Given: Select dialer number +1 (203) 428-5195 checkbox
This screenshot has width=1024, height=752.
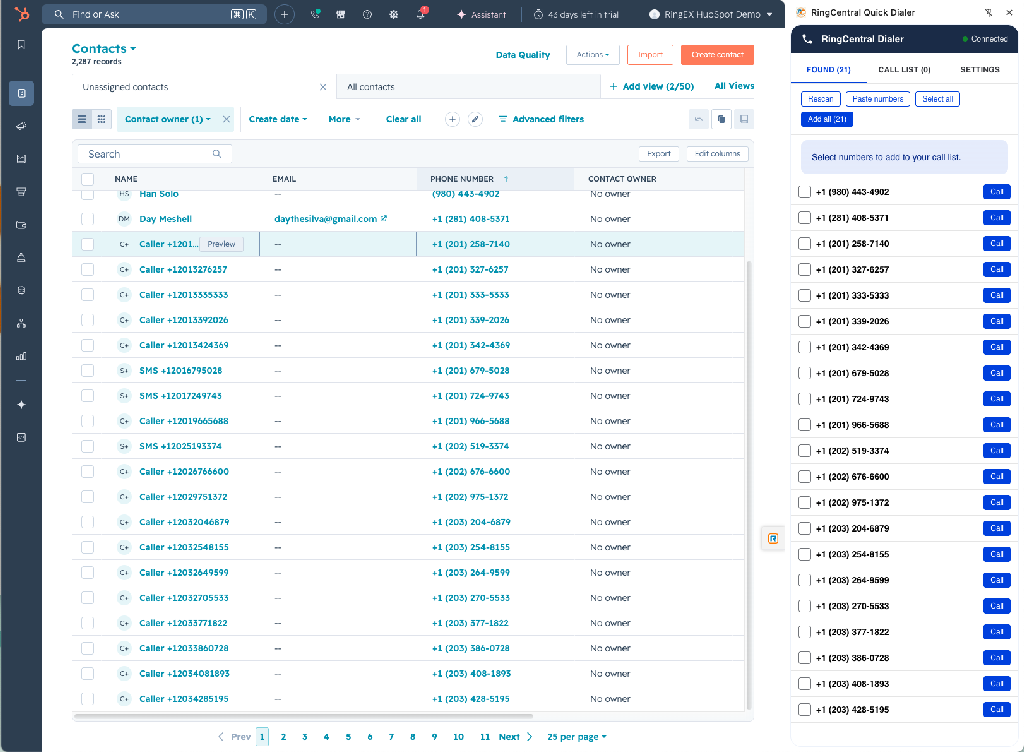Looking at the screenshot, I should point(805,710).
